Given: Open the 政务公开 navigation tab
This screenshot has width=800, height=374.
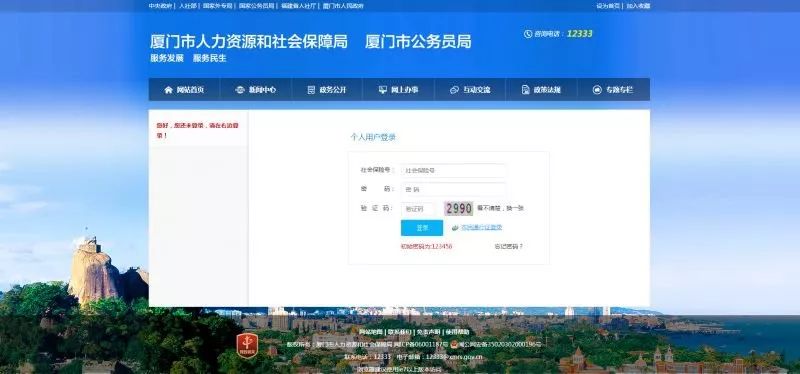Looking at the screenshot, I should tap(327, 90).
